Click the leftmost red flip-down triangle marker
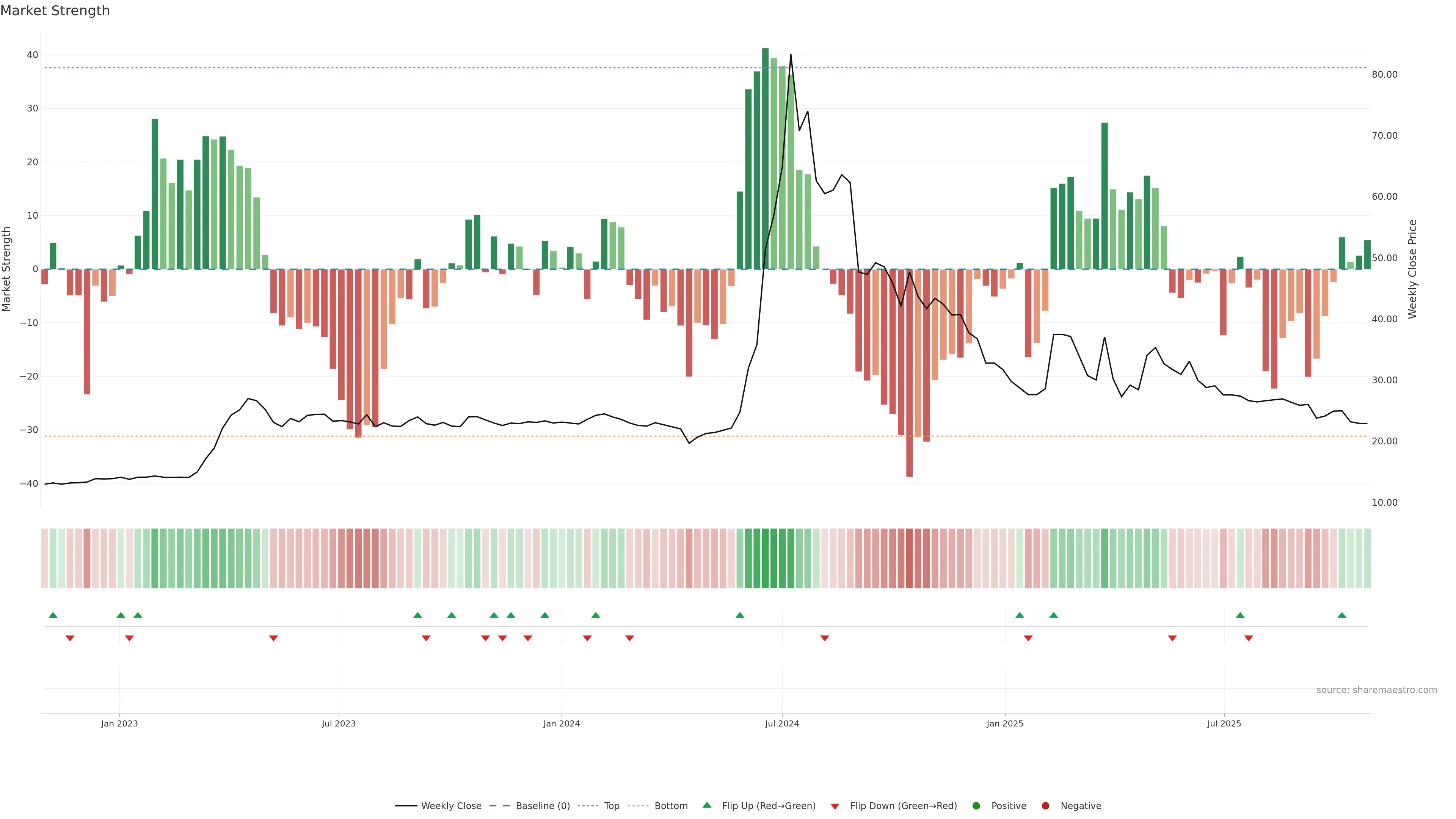 [x=70, y=638]
